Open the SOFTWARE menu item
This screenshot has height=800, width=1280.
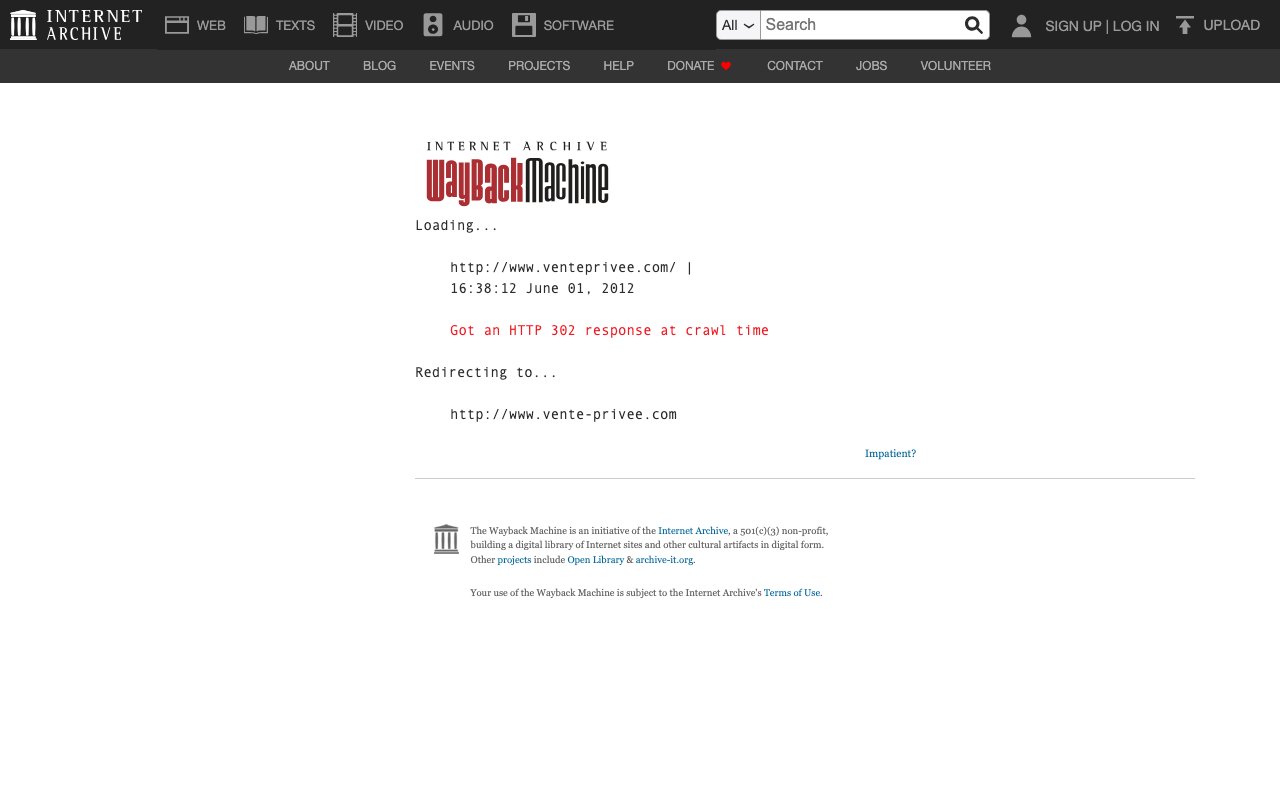click(579, 25)
